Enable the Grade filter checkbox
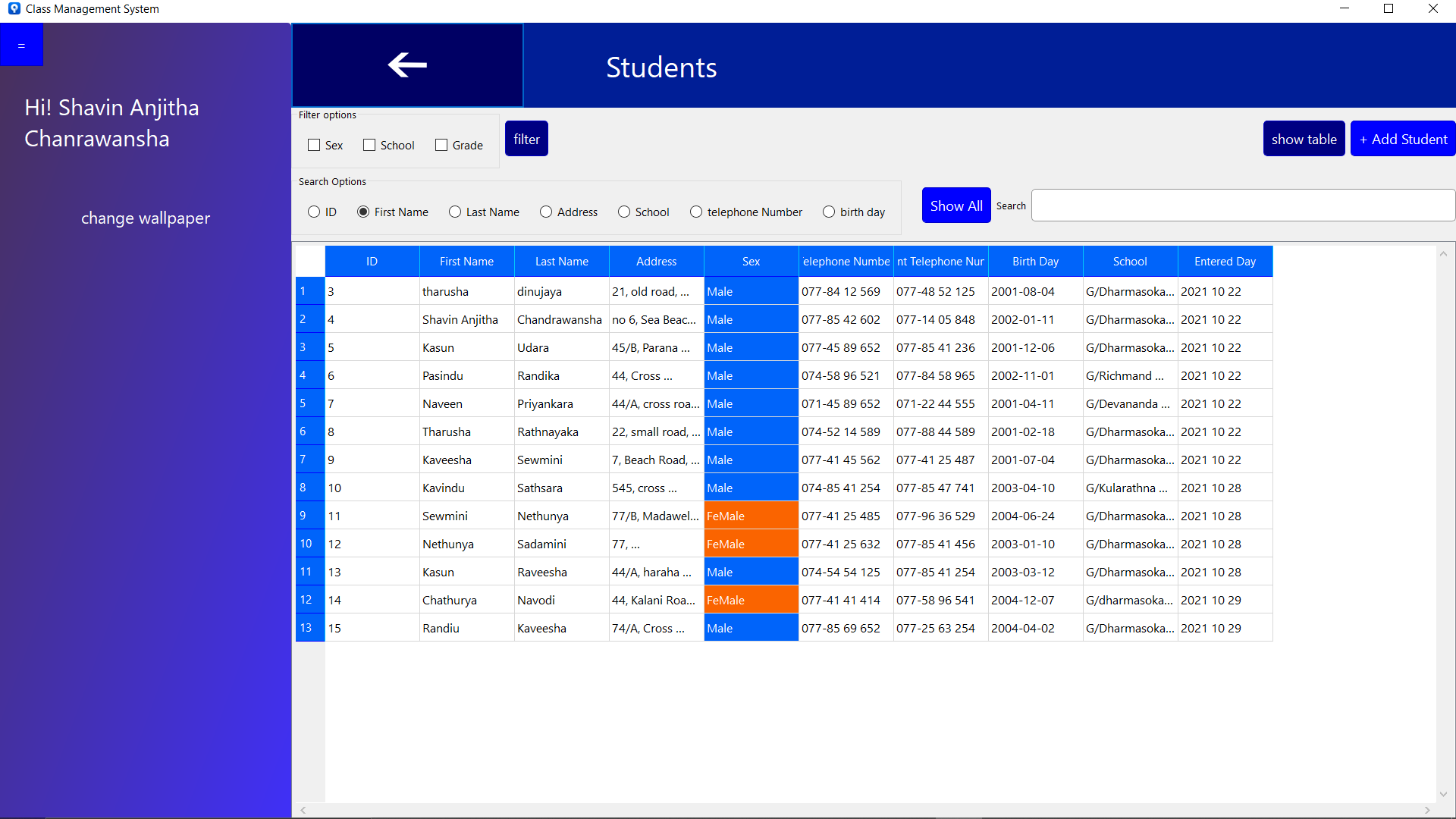This screenshot has height=819, width=1456. tap(441, 145)
